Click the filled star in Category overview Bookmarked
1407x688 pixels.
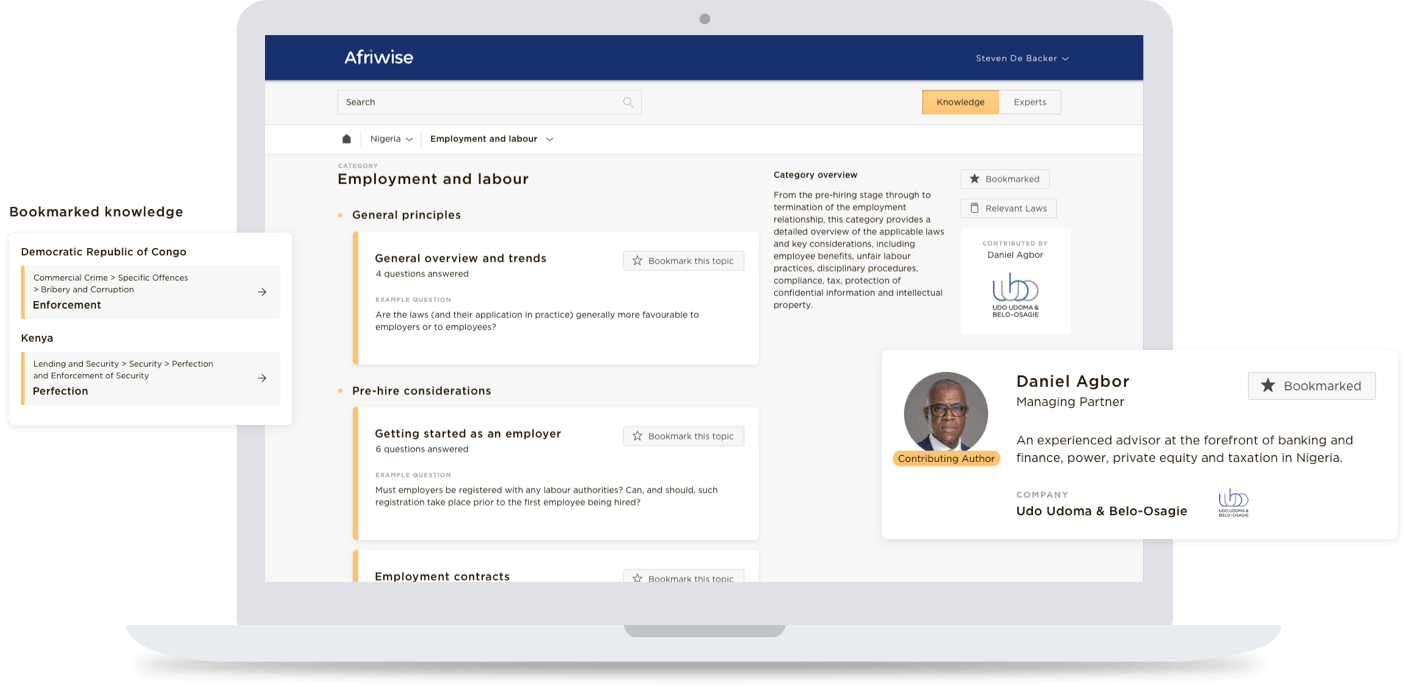coord(975,179)
